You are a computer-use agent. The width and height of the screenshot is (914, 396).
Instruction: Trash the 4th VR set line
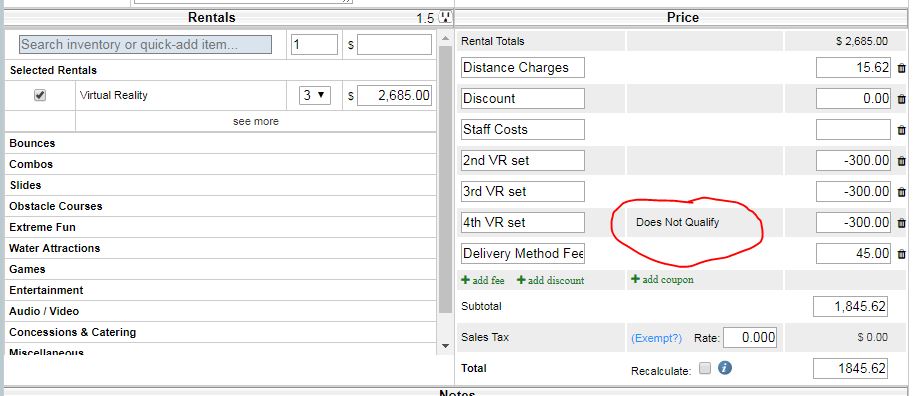(902, 222)
